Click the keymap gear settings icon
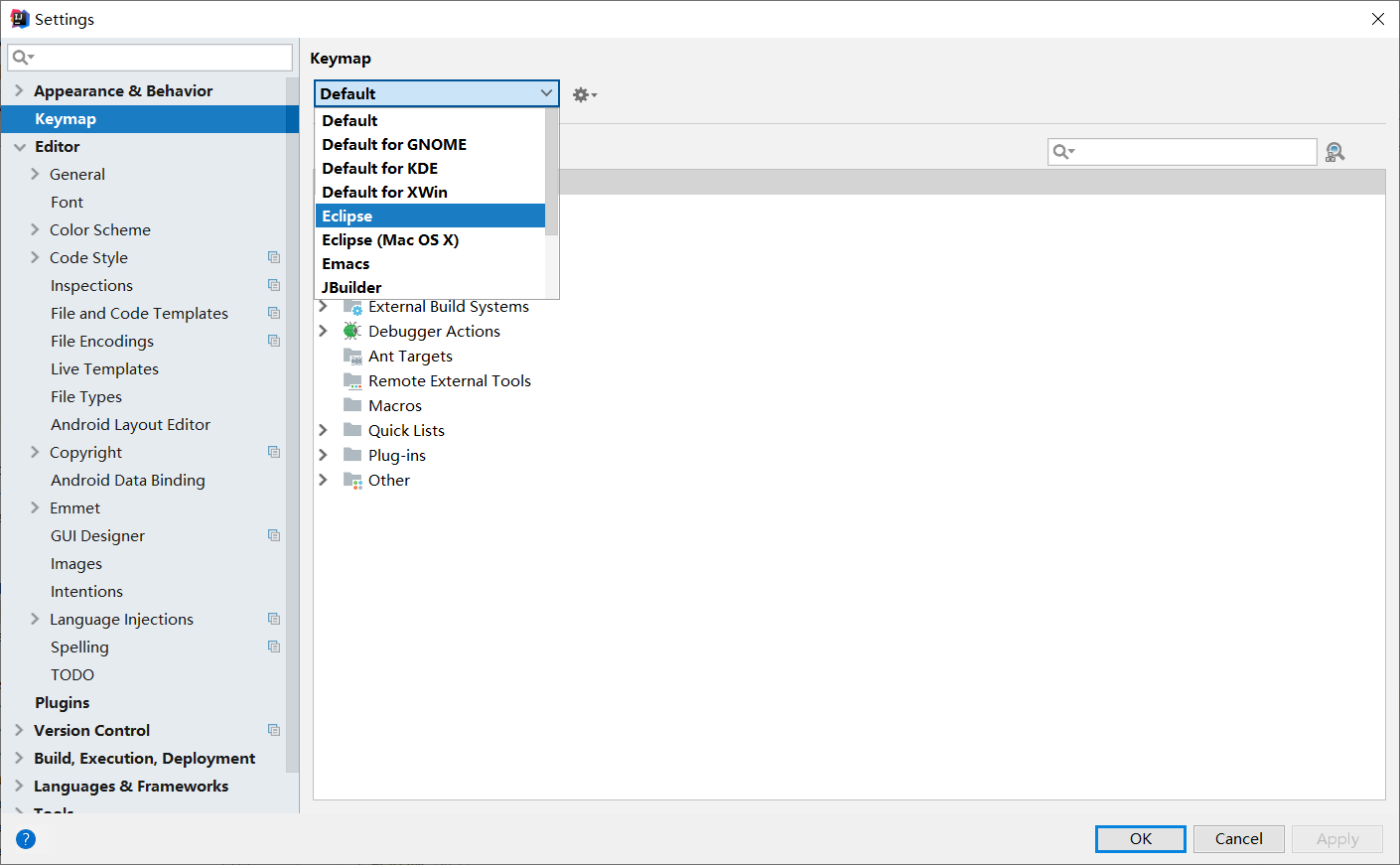This screenshot has width=1400, height=865. 584,94
